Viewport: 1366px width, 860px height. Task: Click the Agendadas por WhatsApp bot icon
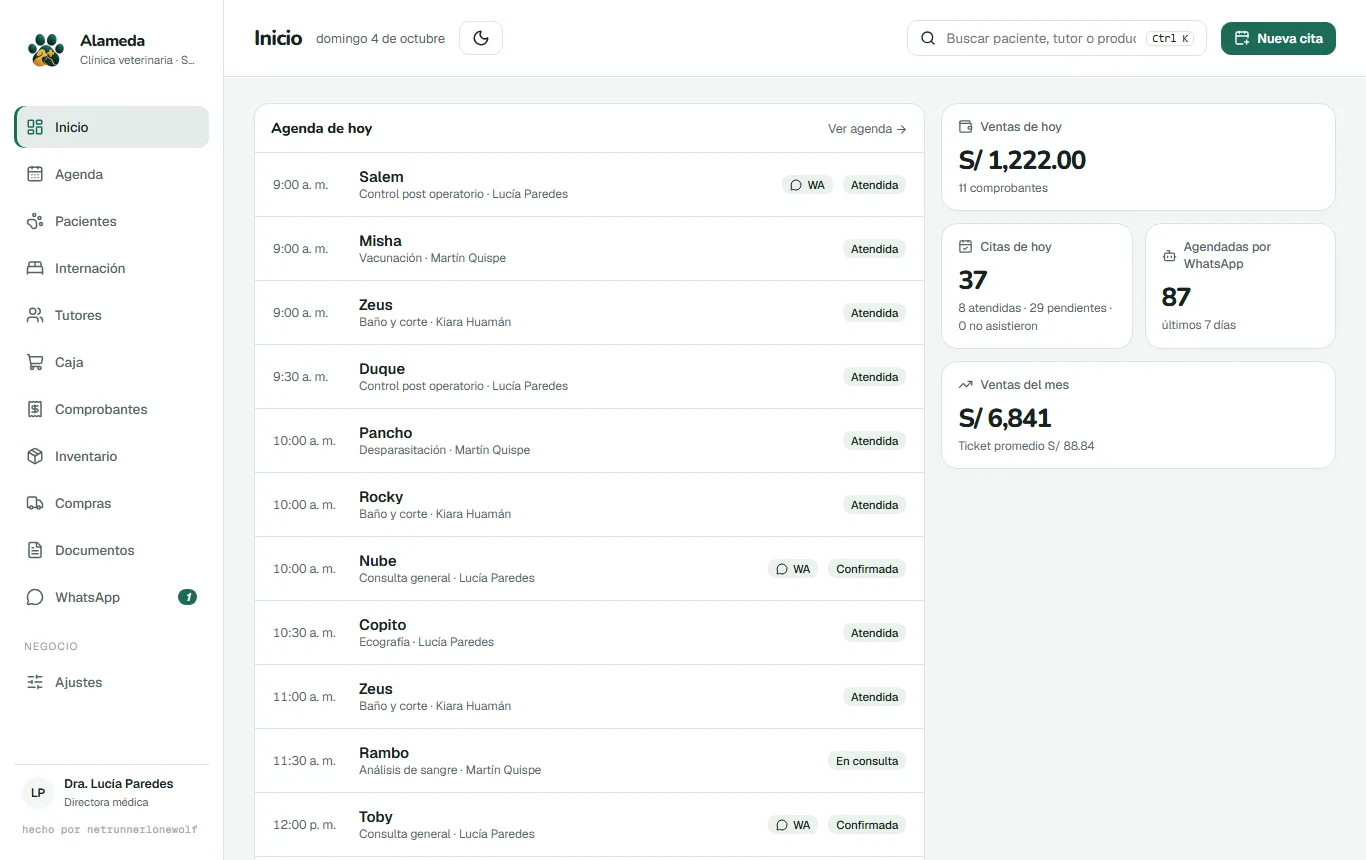(x=1169, y=256)
